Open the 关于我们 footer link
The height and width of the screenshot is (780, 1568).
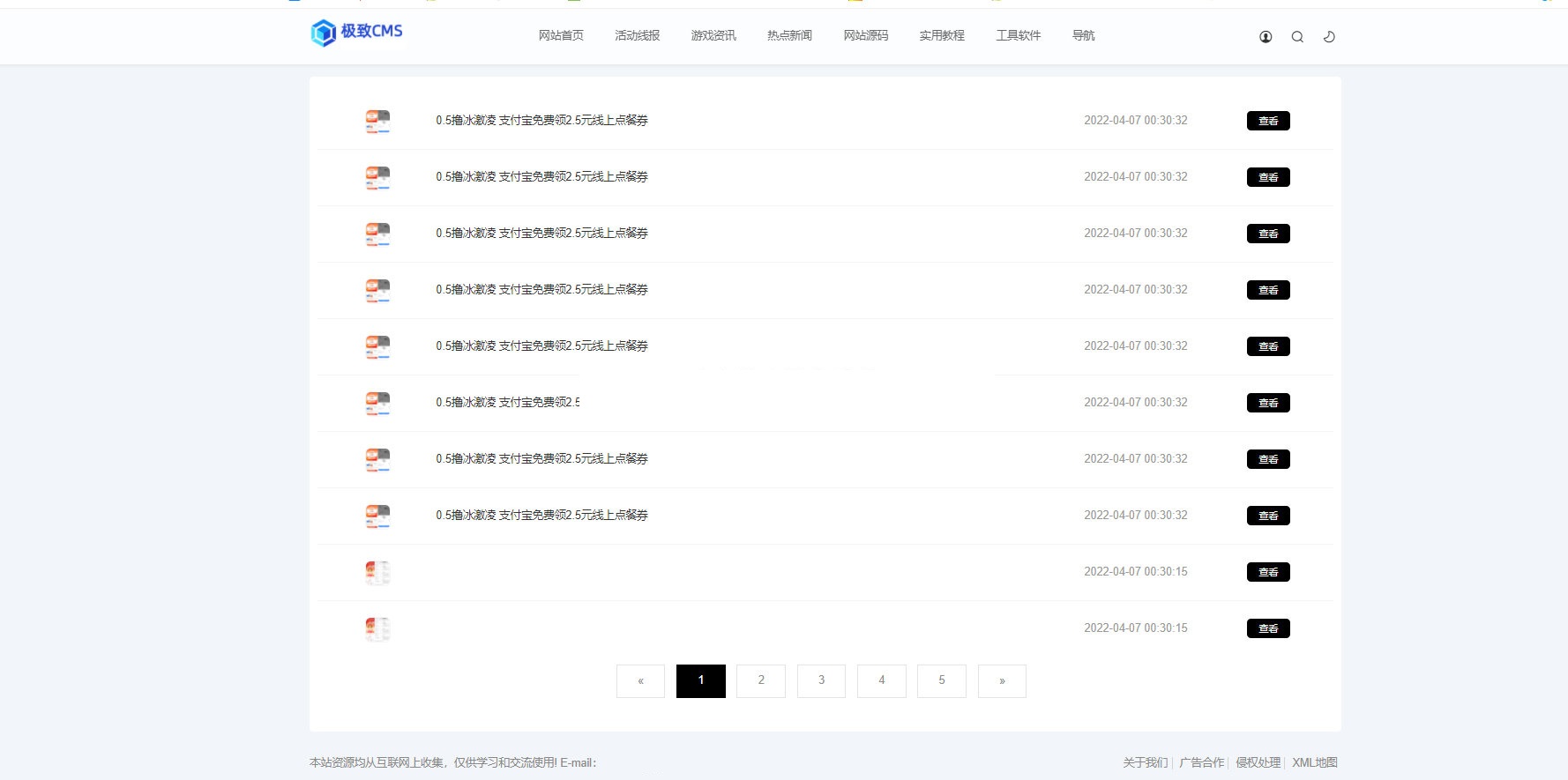(1145, 762)
